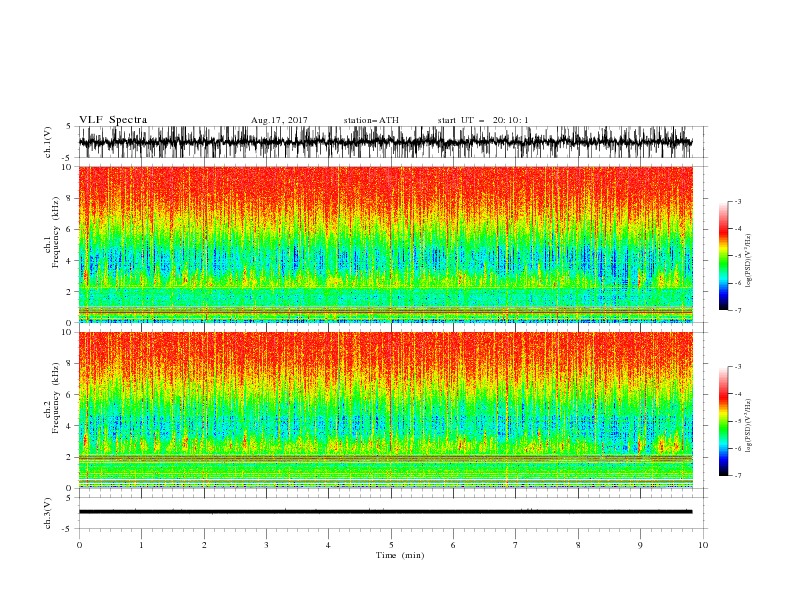Click the '6' tick on ch.2 frequency axis
Screen dimensions: 792x612
point(71,395)
